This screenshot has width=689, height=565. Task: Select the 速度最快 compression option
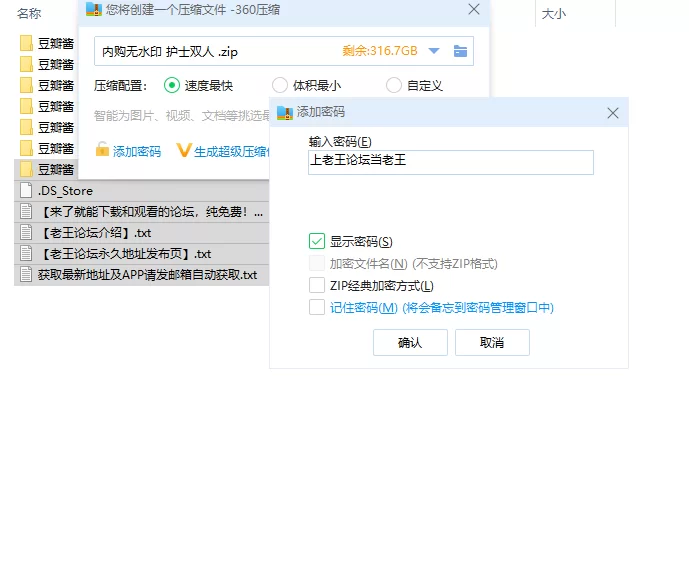tap(172, 85)
